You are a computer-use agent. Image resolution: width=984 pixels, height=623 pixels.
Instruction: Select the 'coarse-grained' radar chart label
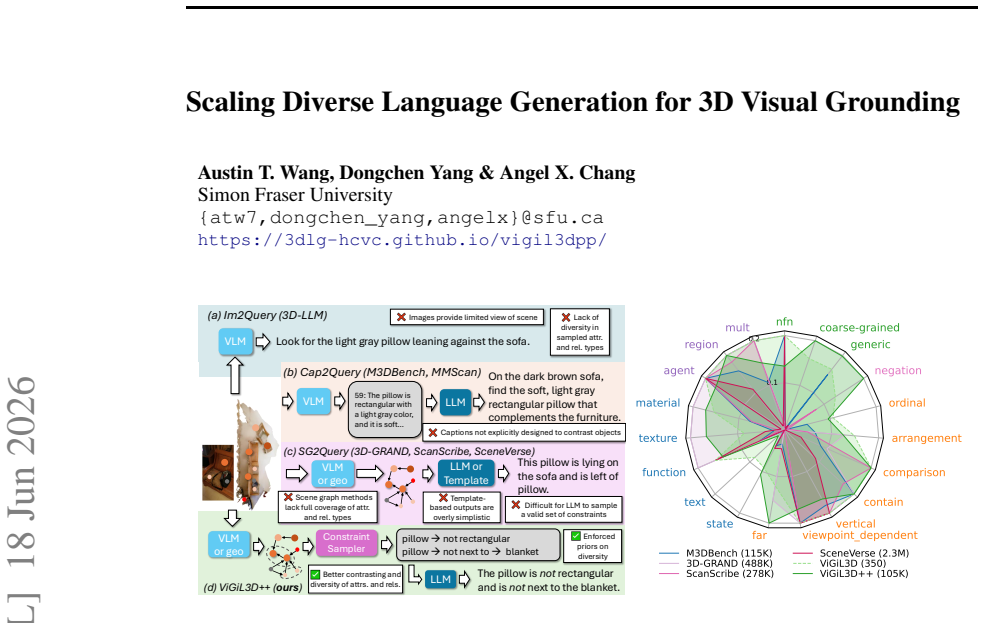859,327
